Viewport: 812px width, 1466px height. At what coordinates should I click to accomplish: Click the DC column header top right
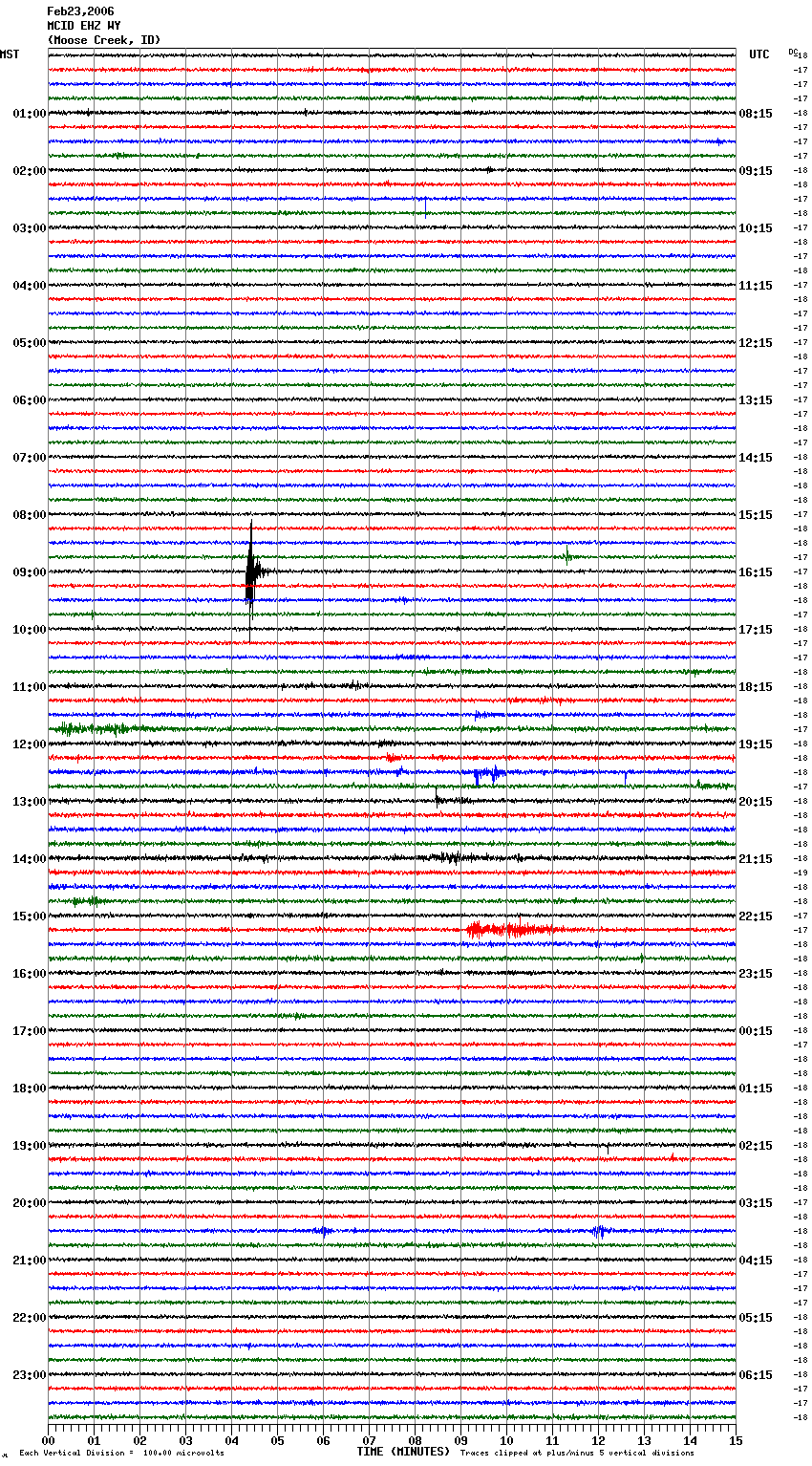[x=793, y=52]
